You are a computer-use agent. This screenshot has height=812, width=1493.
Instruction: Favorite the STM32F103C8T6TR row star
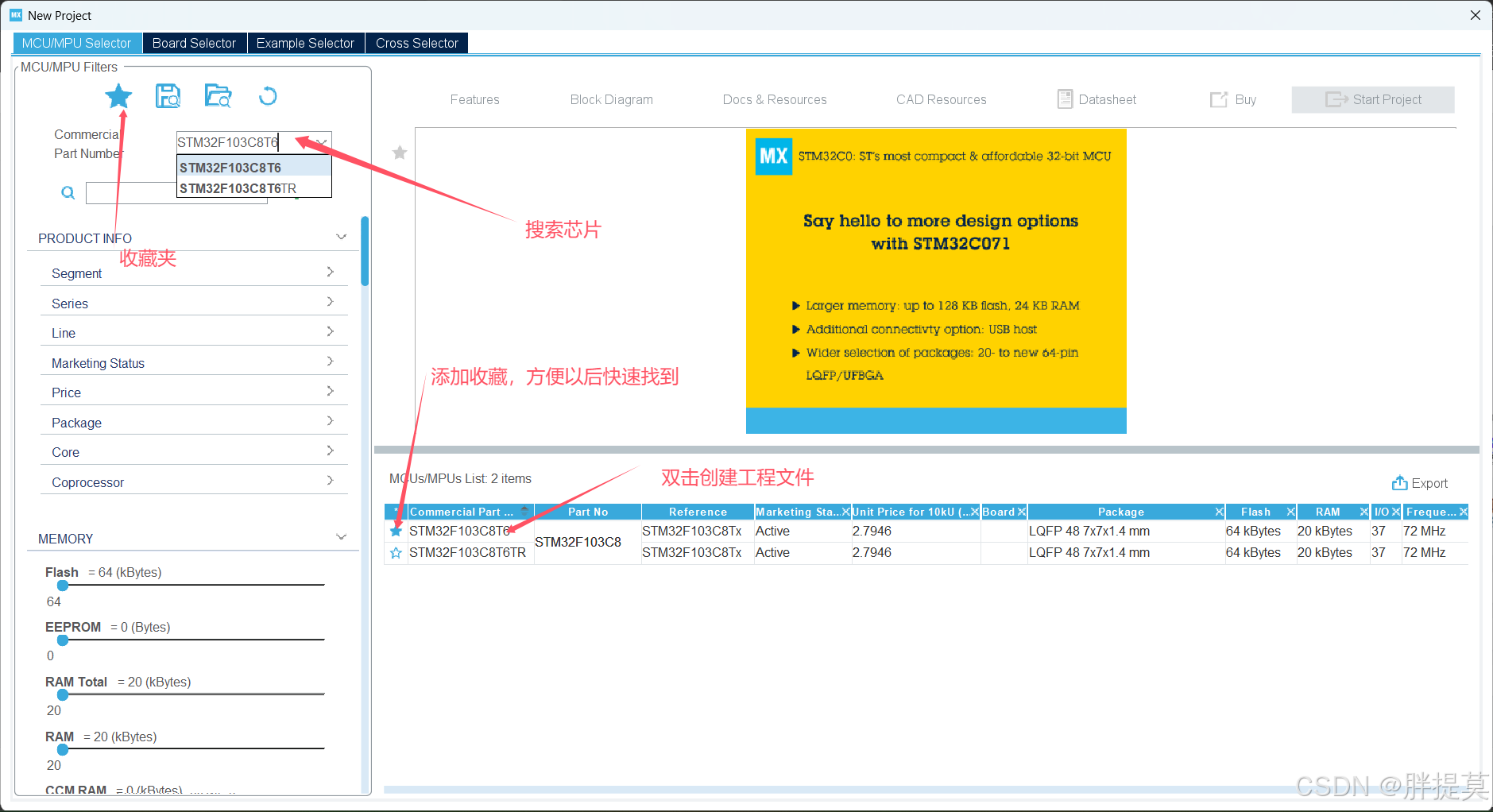[396, 553]
